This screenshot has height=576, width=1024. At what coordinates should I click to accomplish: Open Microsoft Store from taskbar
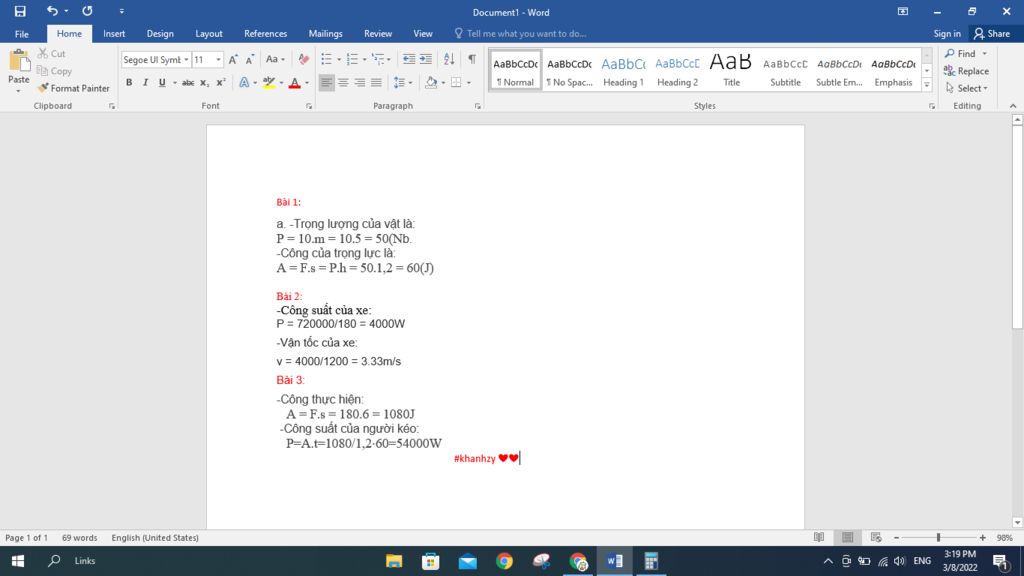click(x=430, y=561)
